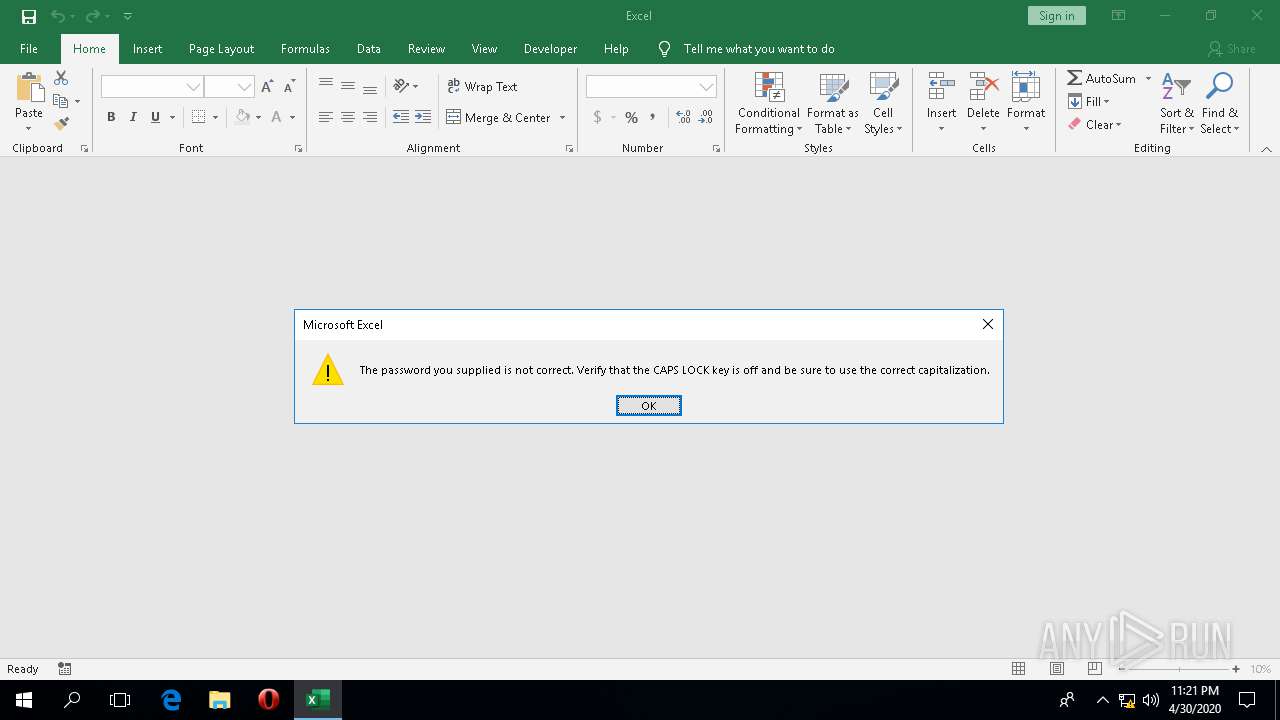Click Comma Style icon
The height and width of the screenshot is (720, 1280).
(653, 117)
